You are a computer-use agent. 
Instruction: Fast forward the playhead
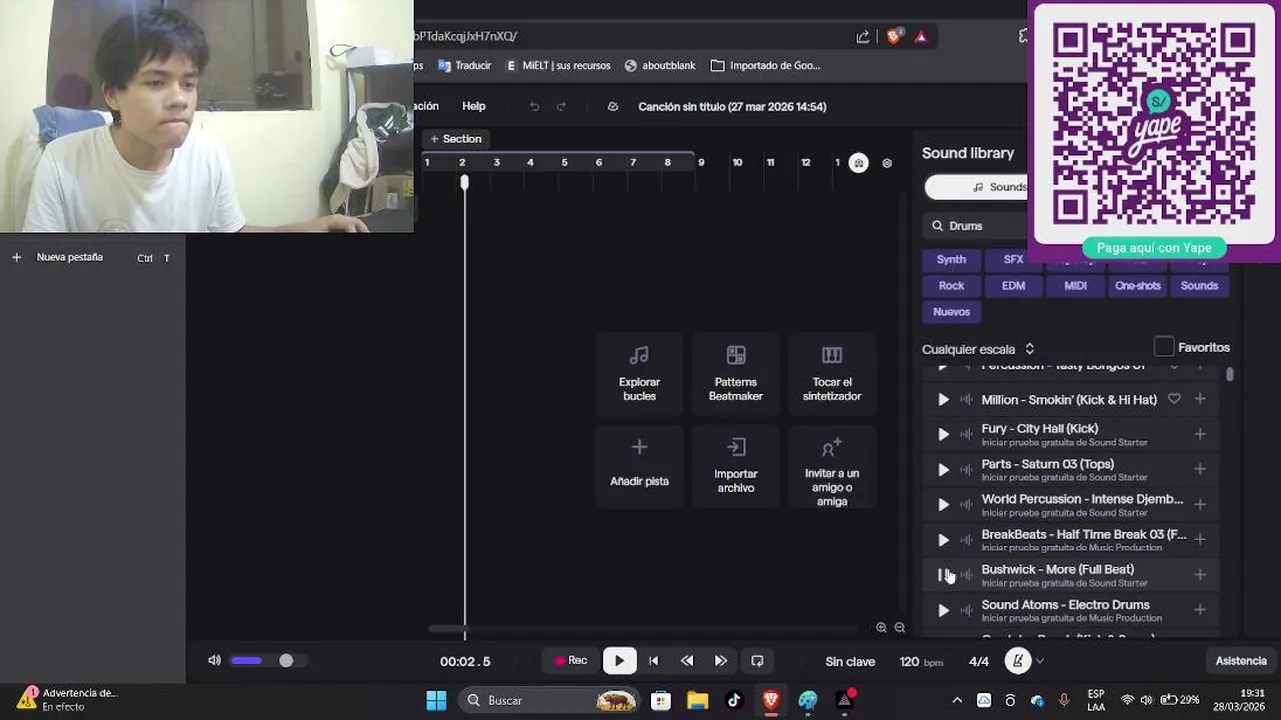pyautogui.click(x=721, y=661)
